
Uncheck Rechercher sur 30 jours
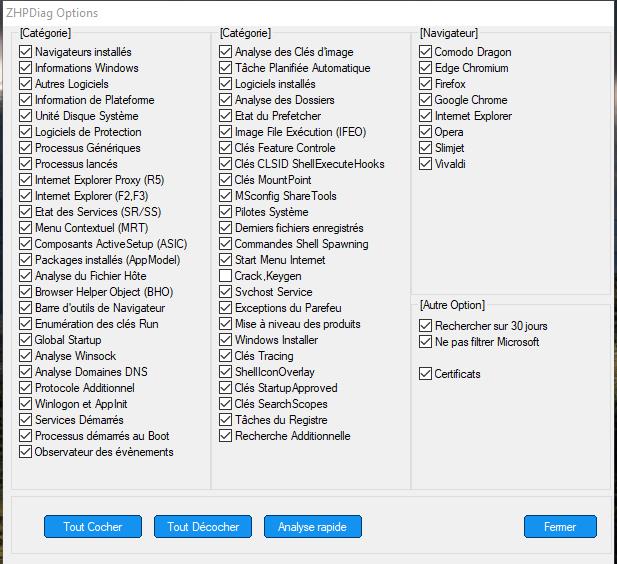426,326
